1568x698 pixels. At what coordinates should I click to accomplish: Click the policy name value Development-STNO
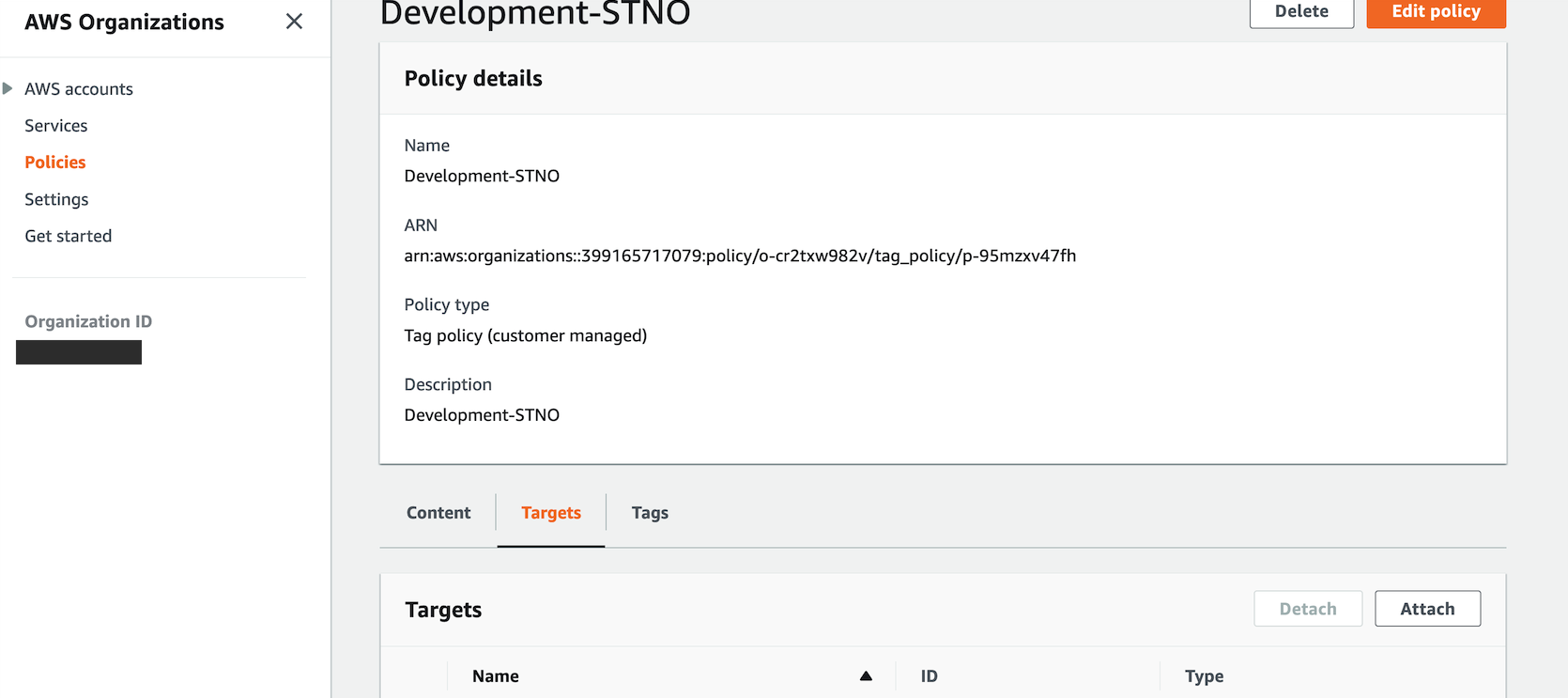tap(482, 176)
